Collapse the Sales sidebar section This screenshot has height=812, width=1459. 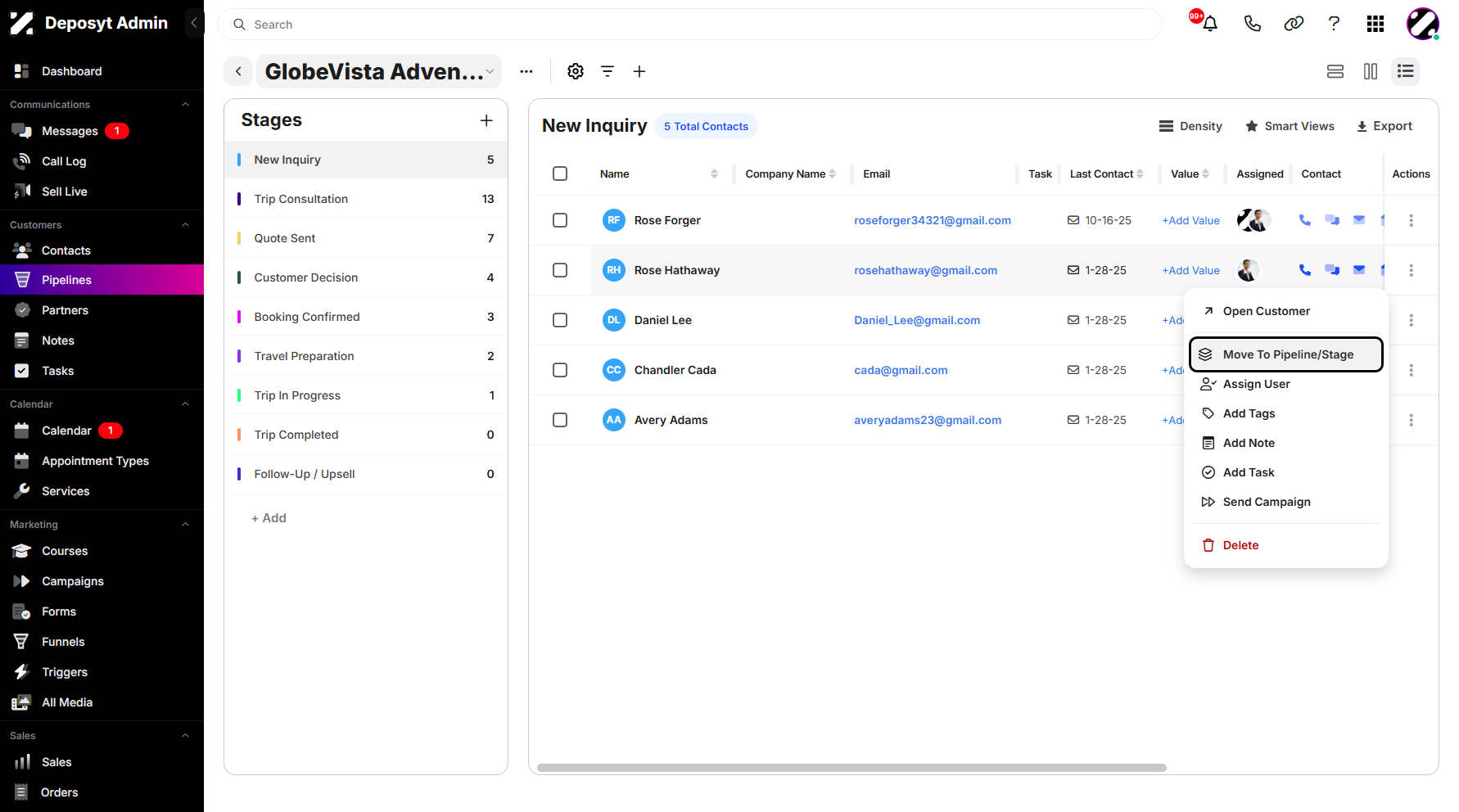click(x=185, y=736)
